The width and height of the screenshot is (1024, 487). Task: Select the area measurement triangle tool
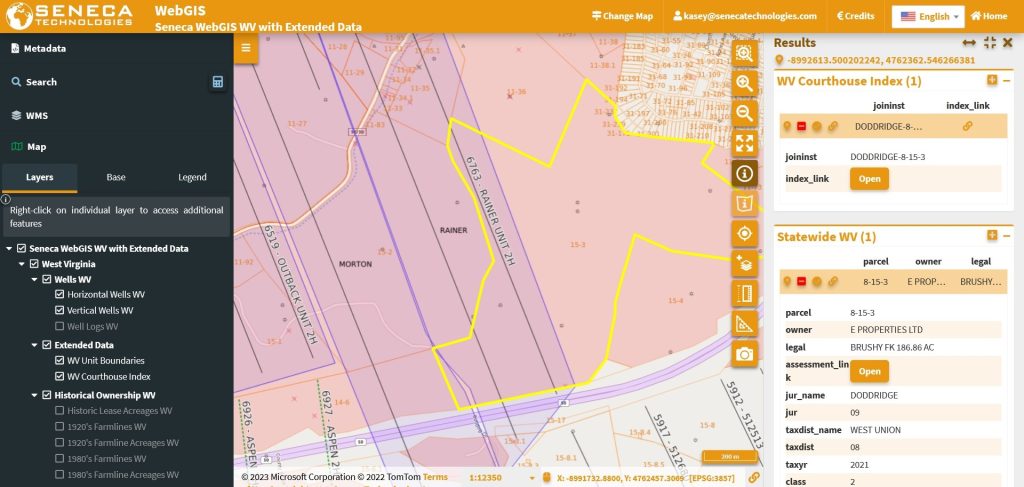tap(744, 323)
